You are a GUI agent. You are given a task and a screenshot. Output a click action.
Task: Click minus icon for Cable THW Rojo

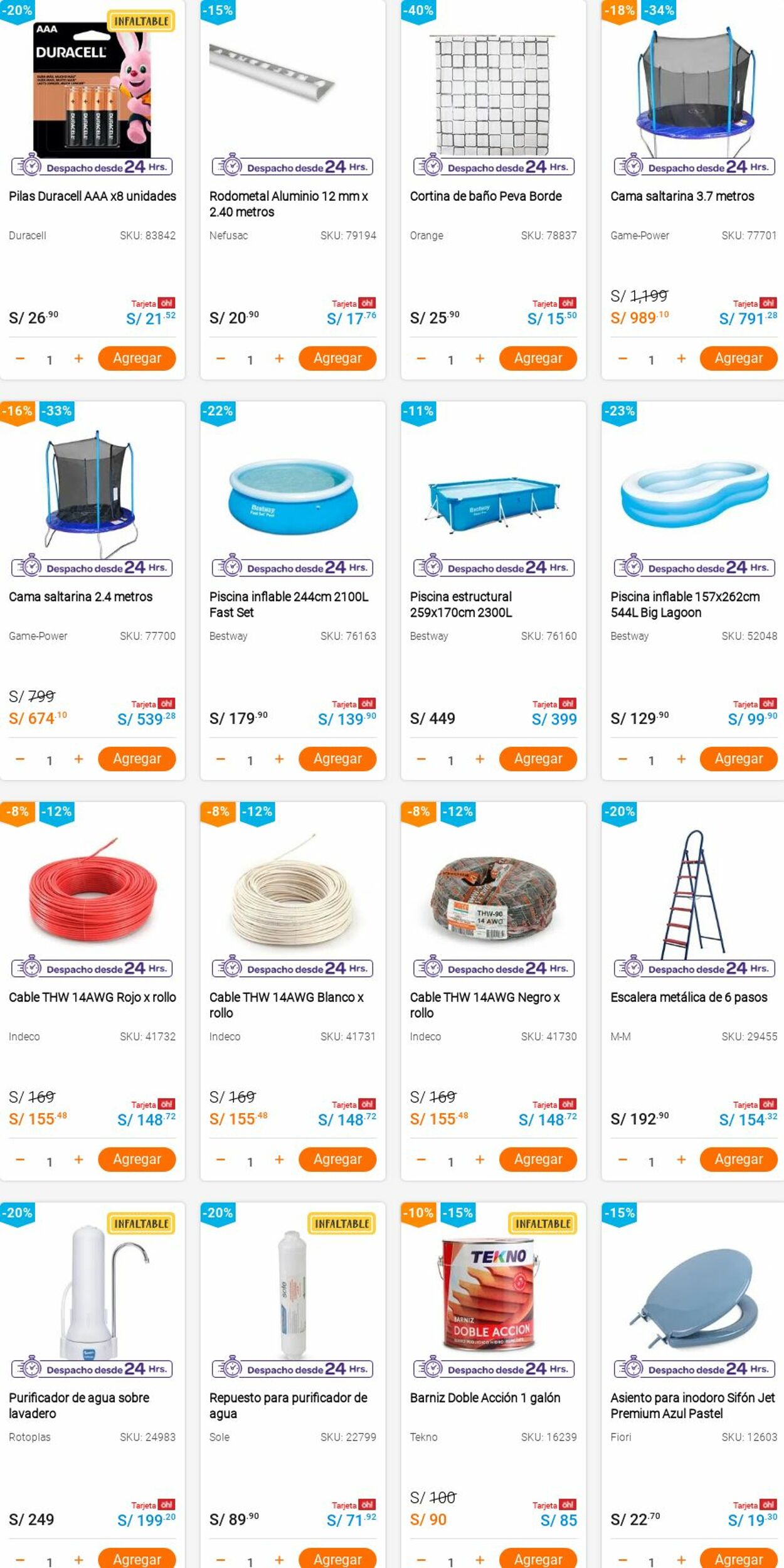[x=20, y=1160]
